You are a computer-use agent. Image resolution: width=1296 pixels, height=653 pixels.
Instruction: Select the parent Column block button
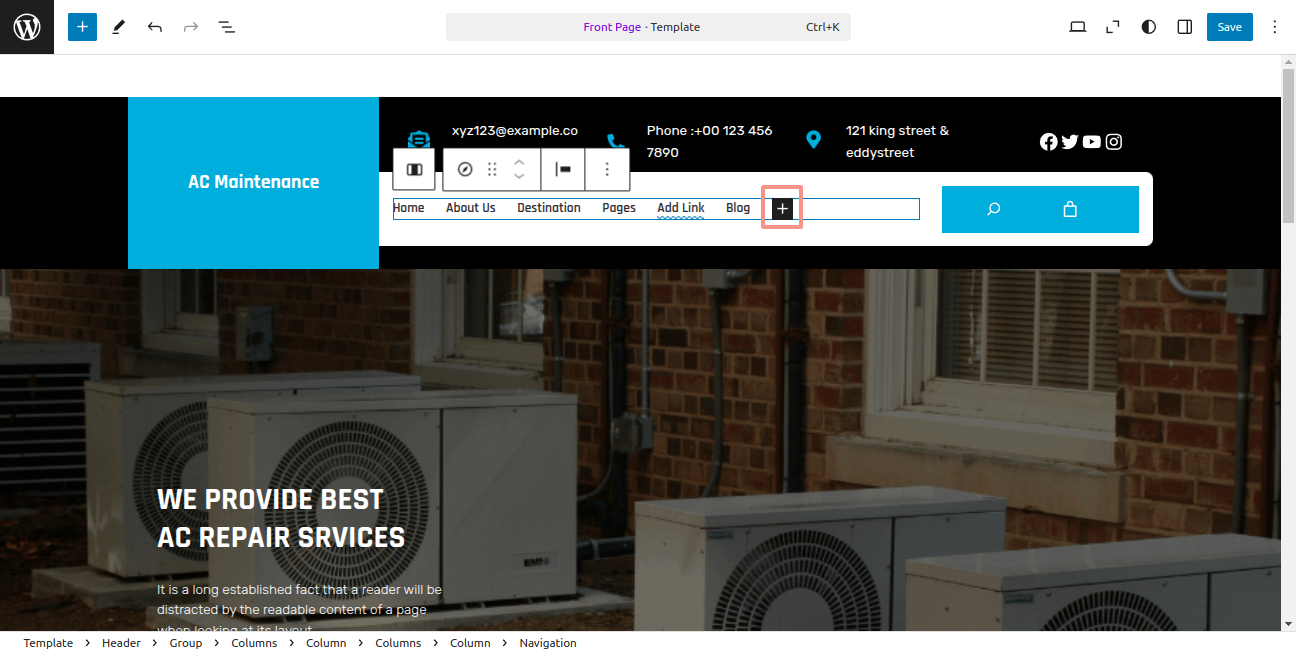tap(414, 169)
